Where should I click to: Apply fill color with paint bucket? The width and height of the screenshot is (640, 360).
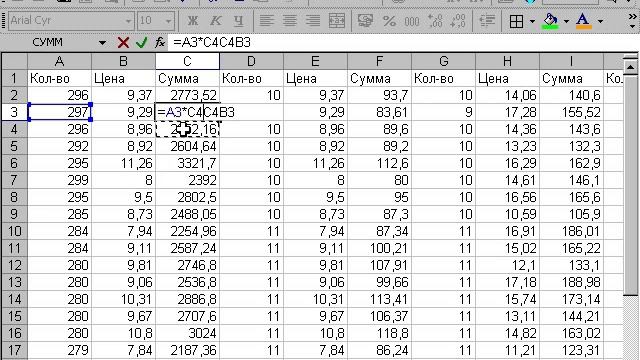click(551, 21)
